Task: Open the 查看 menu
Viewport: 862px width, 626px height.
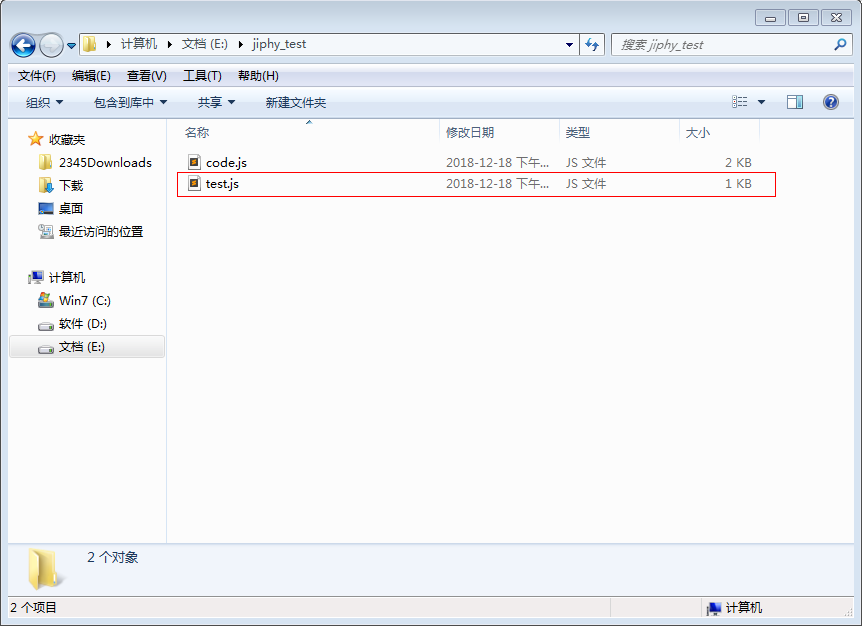Action: (145, 75)
